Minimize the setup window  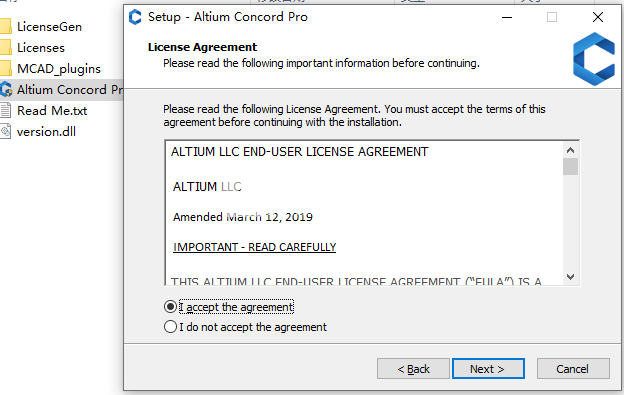[507, 17]
